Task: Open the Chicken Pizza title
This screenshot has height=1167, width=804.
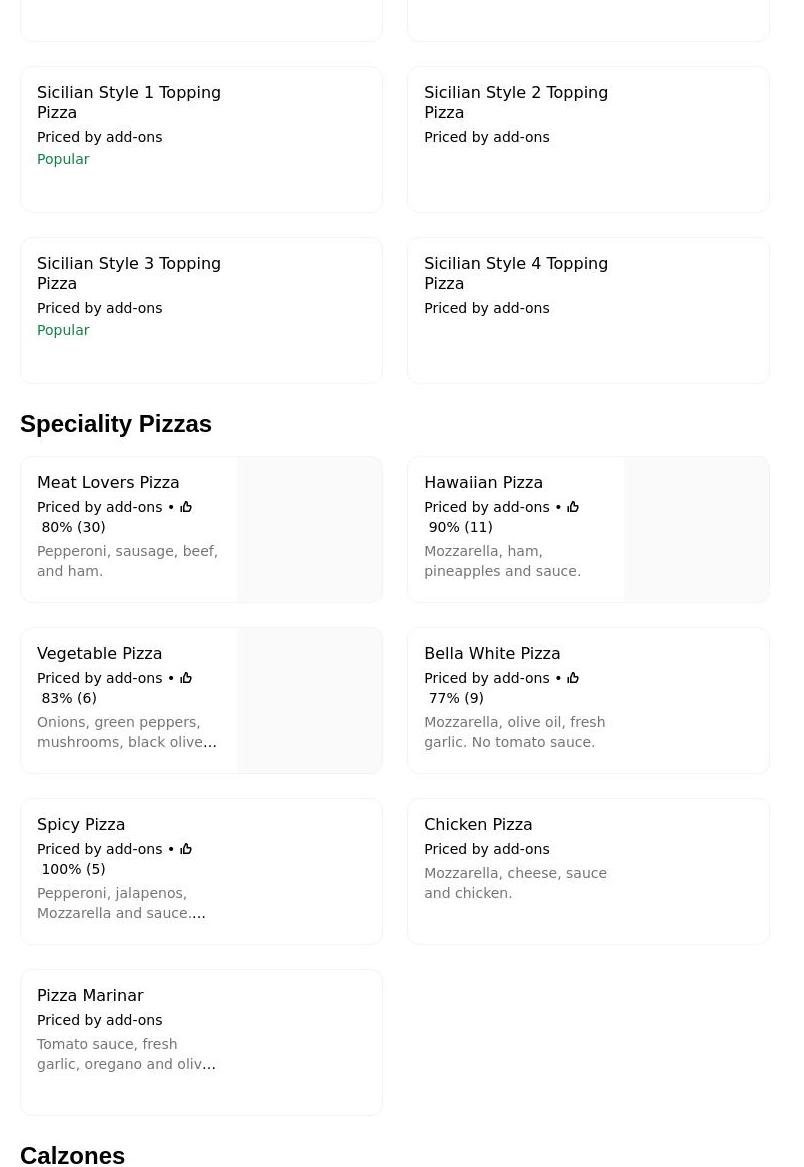Action: [478, 825]
